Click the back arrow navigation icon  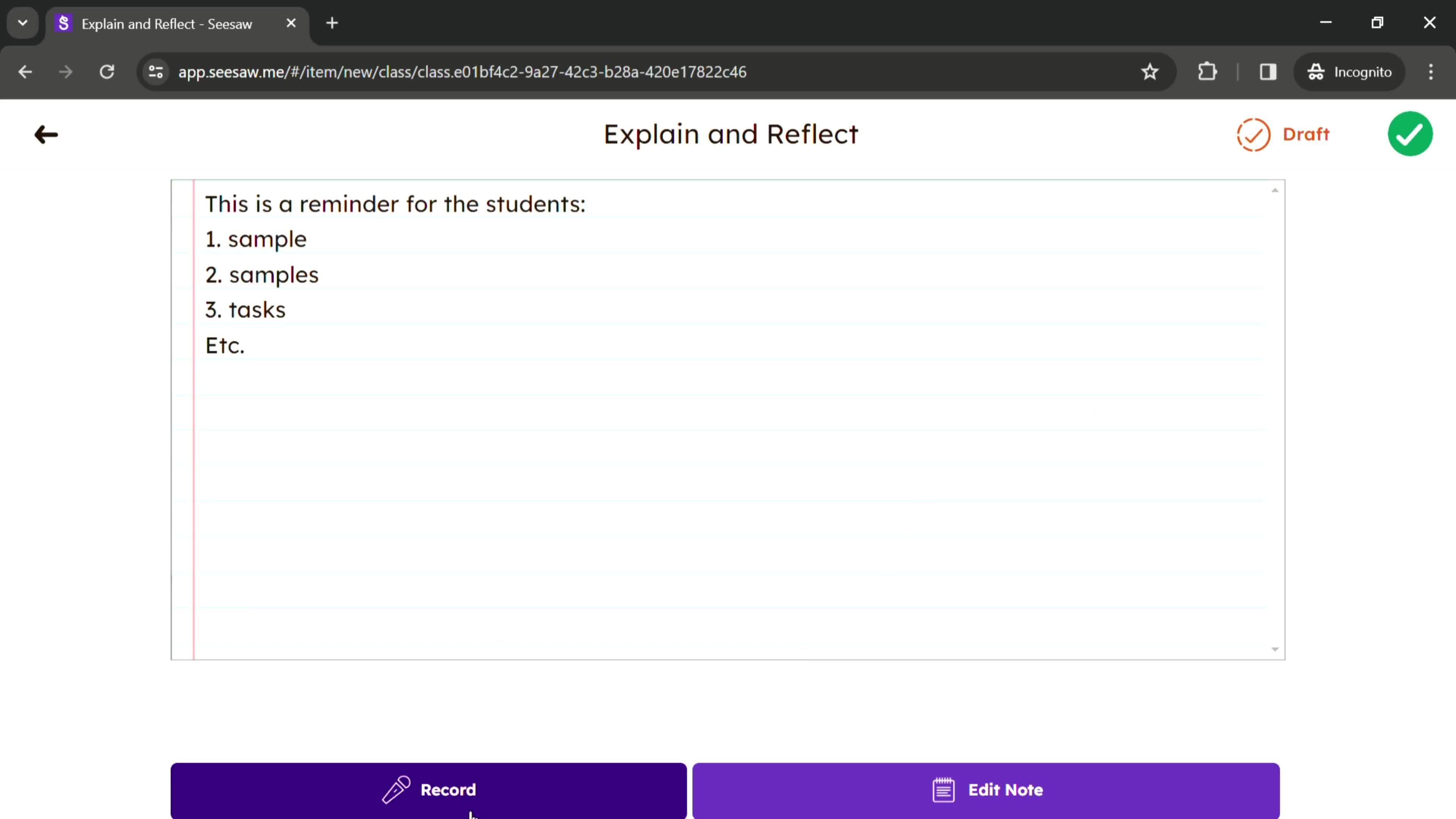coord(46,133)
